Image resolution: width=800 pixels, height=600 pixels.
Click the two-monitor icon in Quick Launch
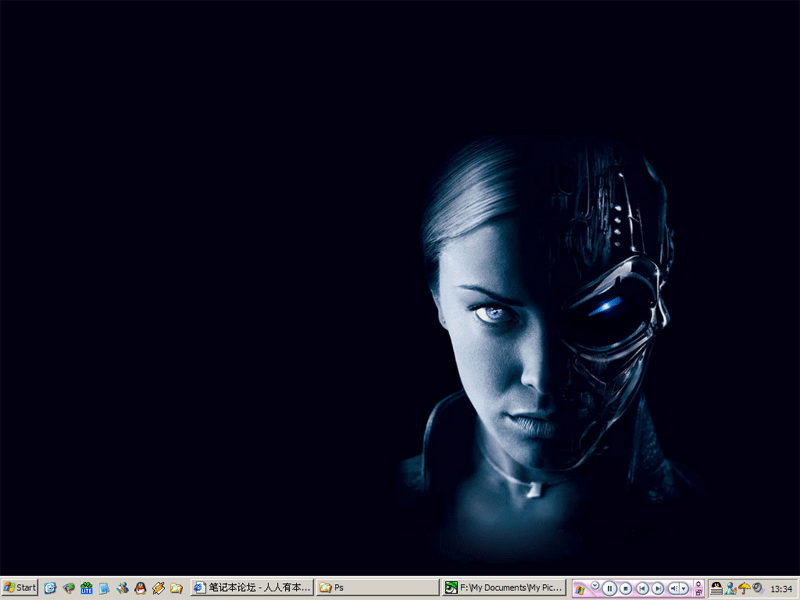point(68,588)
